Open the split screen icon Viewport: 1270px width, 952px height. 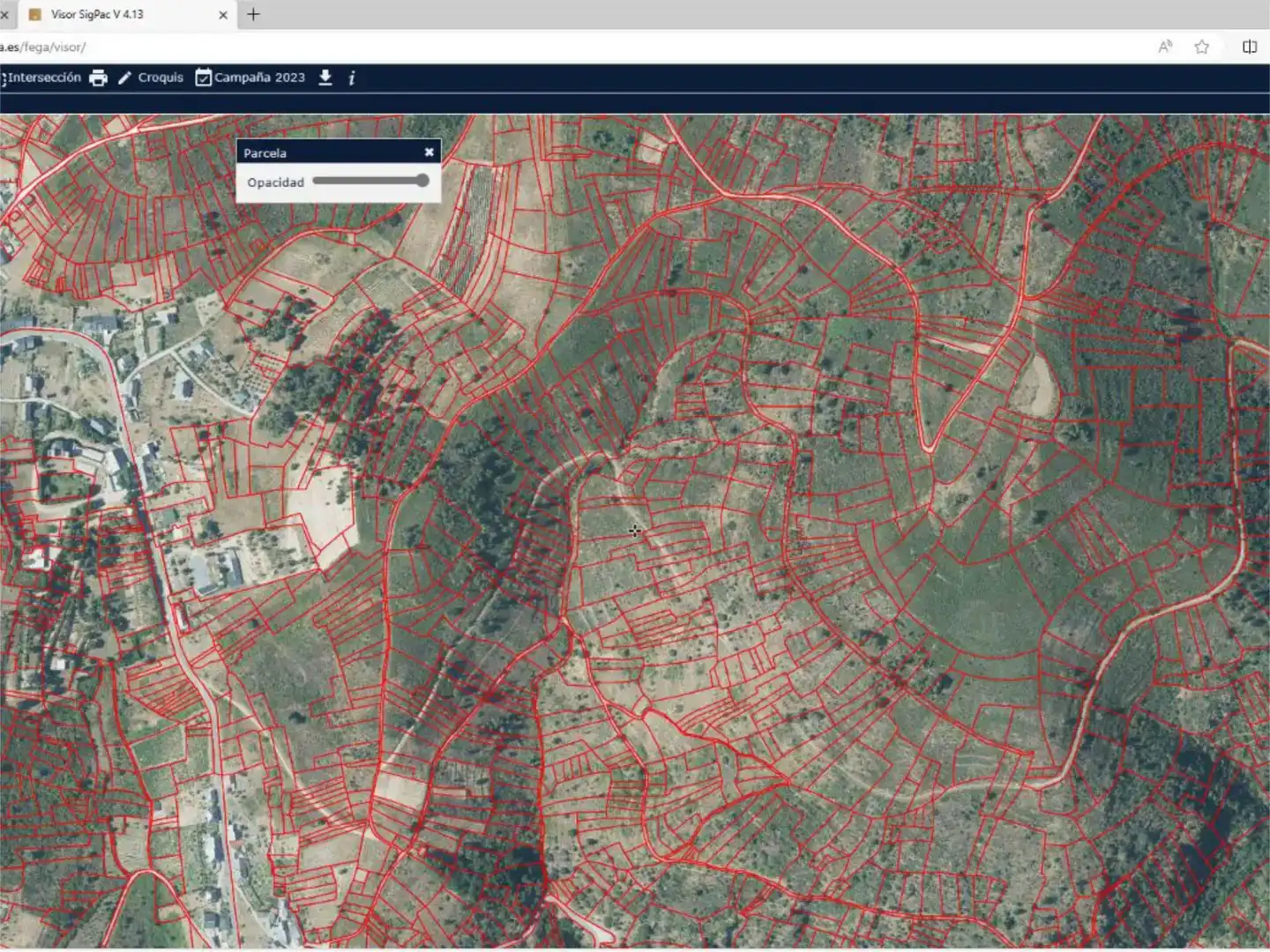[1250, 47]
